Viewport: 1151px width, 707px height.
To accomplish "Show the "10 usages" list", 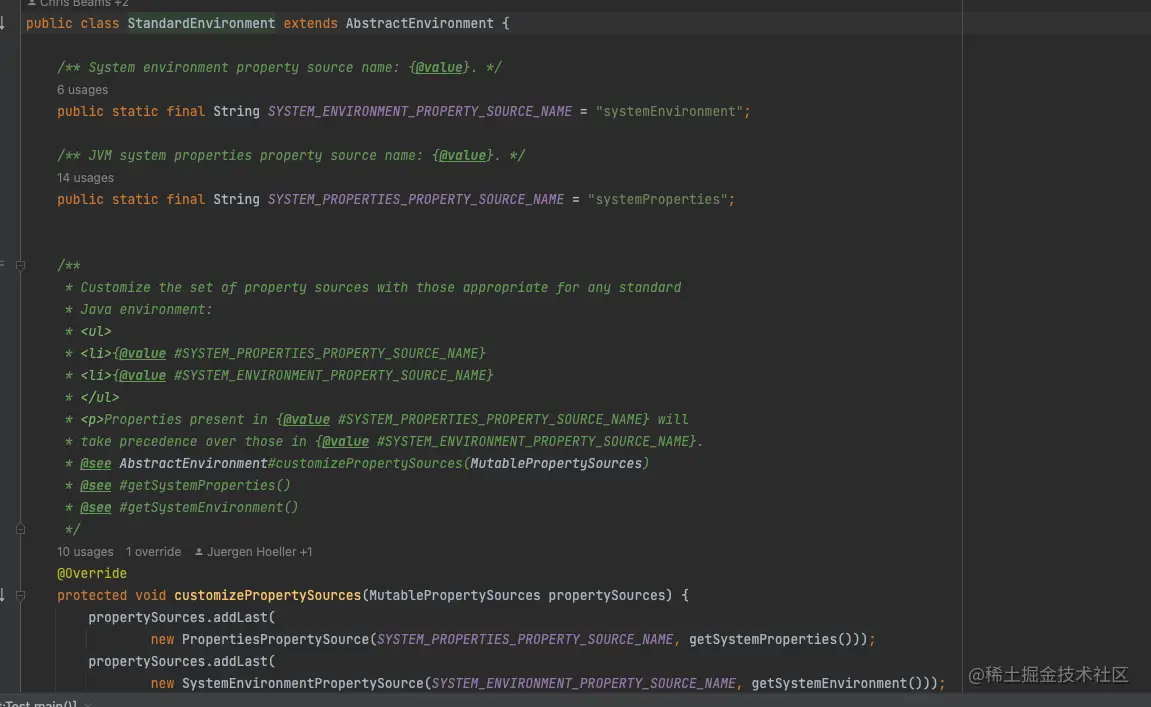I will tap(85, 551).
